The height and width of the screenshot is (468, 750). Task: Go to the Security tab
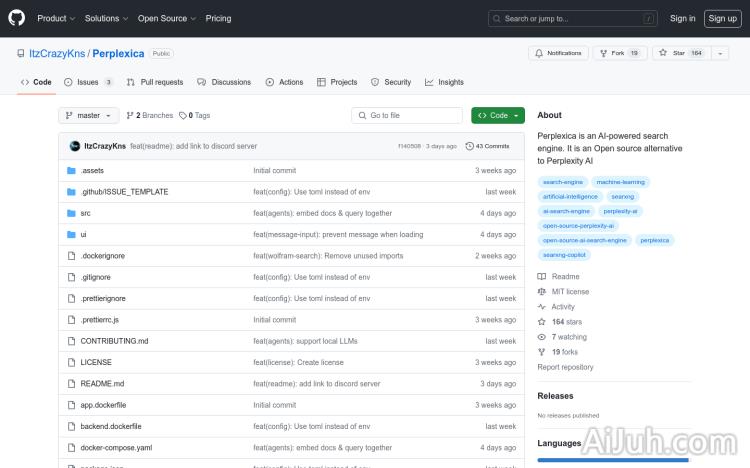point(391,82)
